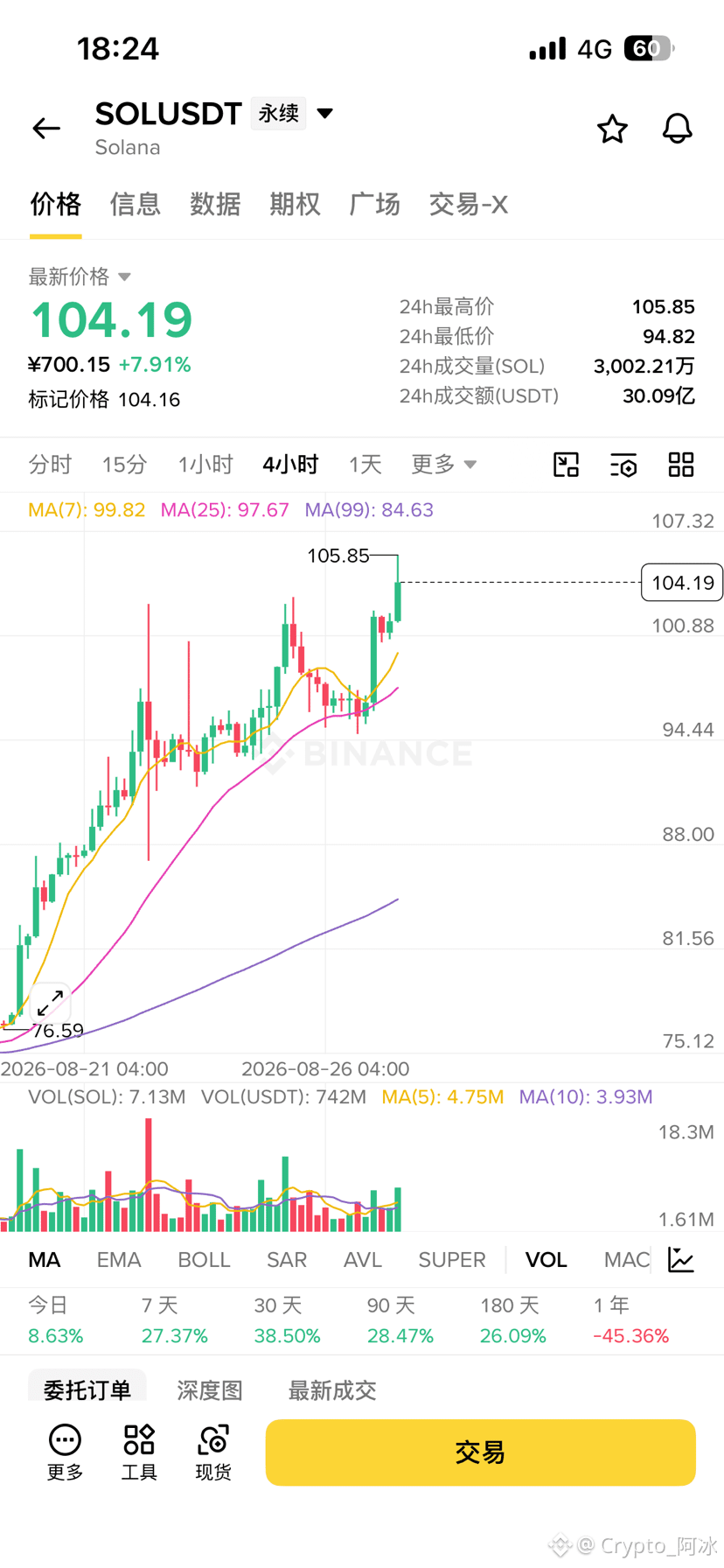This screenshot has height=1568, width=724.
Task: Open the grid multi-chart layout icon
Action: pyautogui.click(x=681, y=465)
